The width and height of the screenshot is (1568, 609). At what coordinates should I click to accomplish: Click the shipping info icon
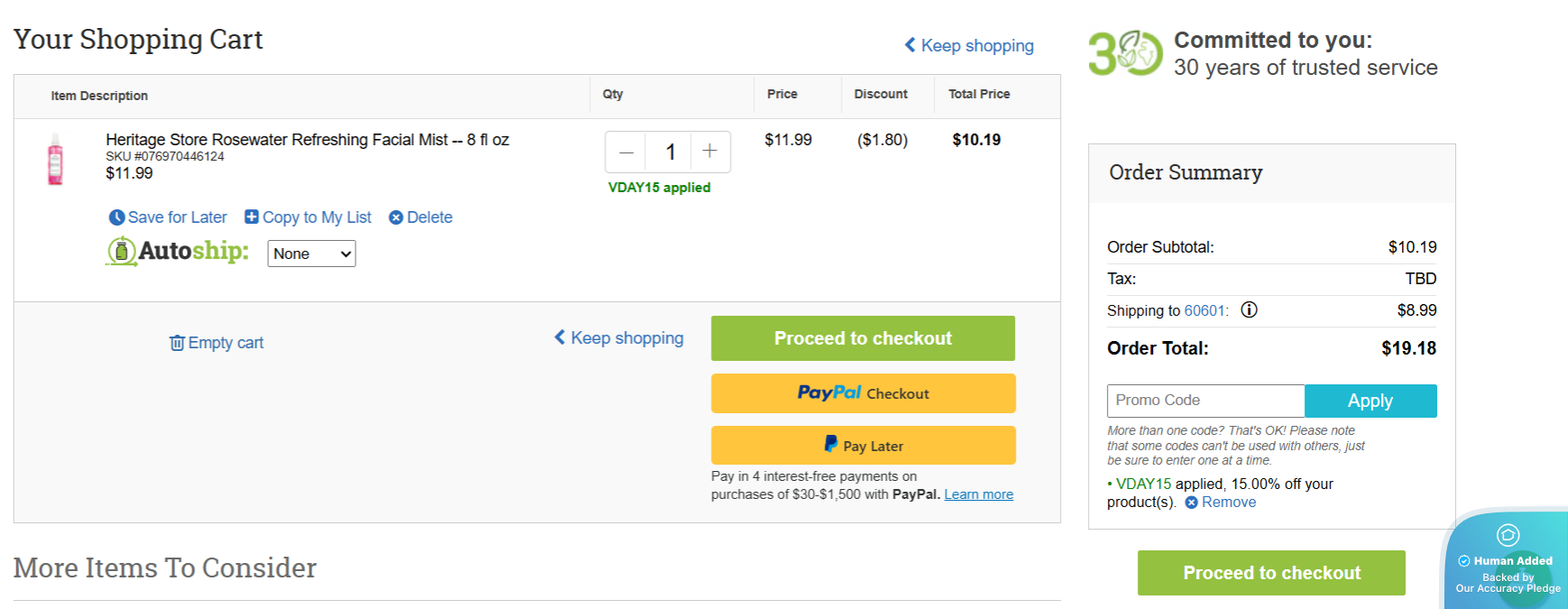pos(1249,310)
